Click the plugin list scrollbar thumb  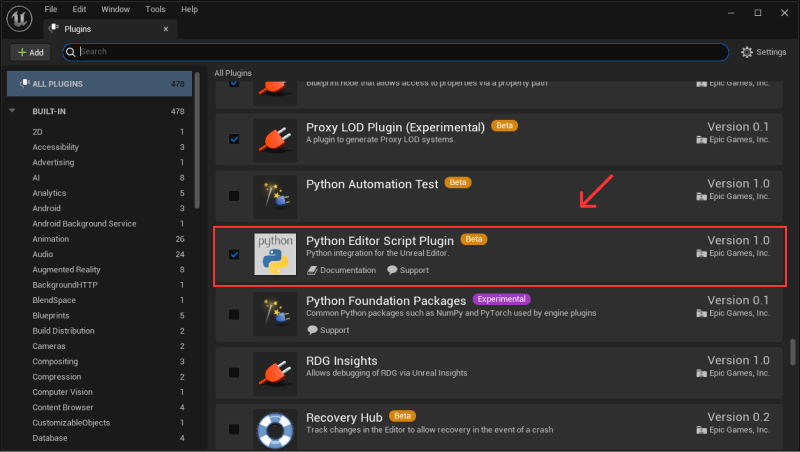coord(793,352)
